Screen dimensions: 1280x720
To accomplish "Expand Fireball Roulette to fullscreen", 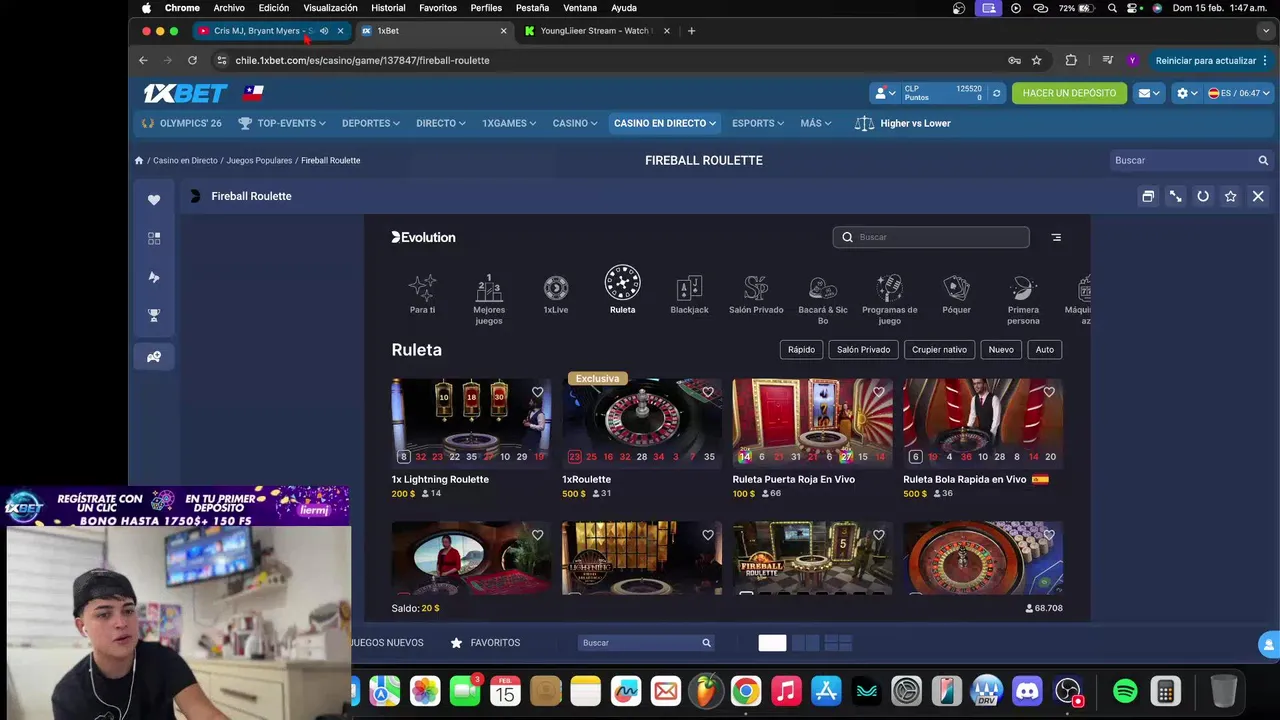I will pyautogui.click(x=1176, y=196).
